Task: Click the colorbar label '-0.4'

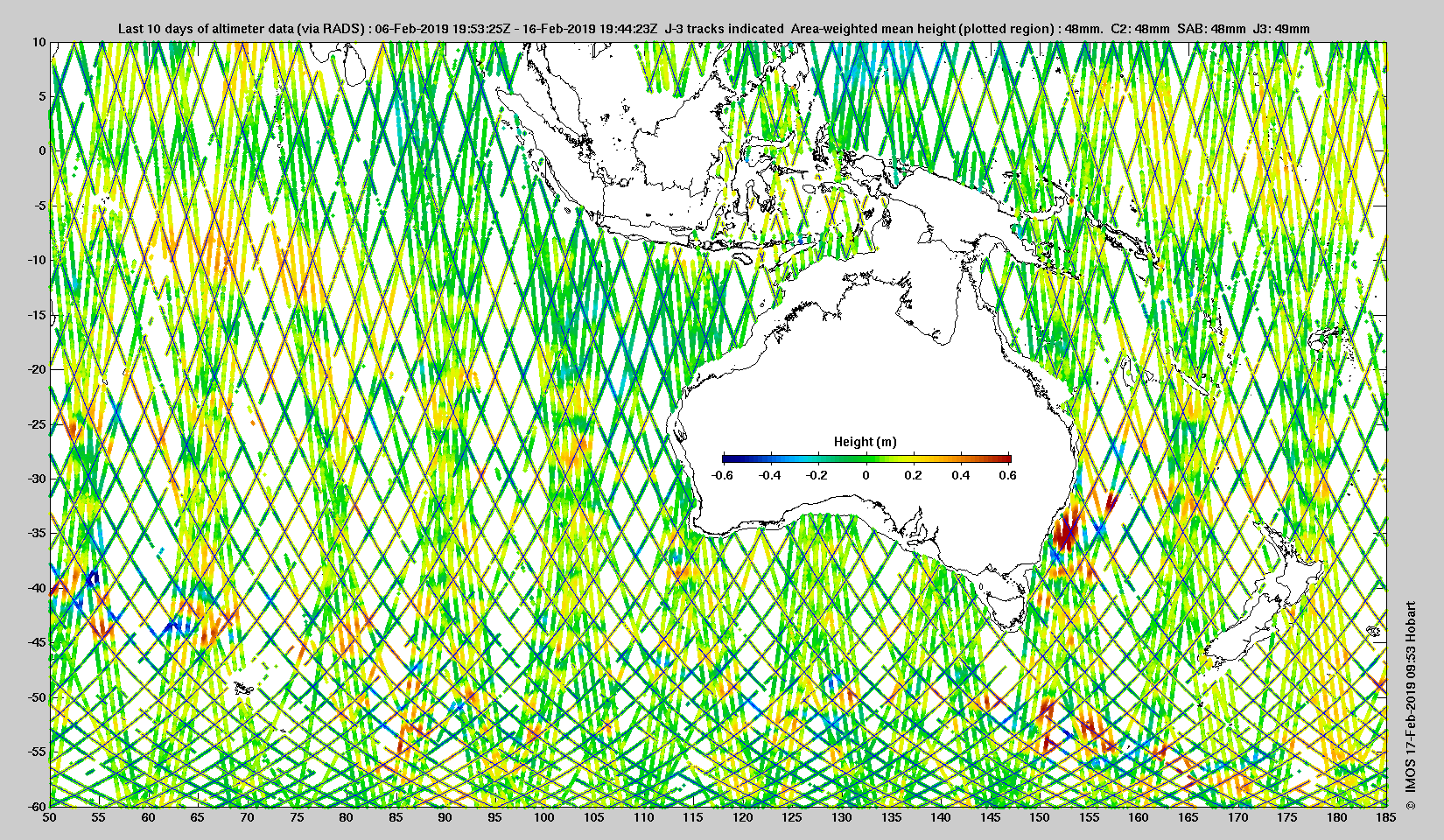Action: [x=769, y=475]
